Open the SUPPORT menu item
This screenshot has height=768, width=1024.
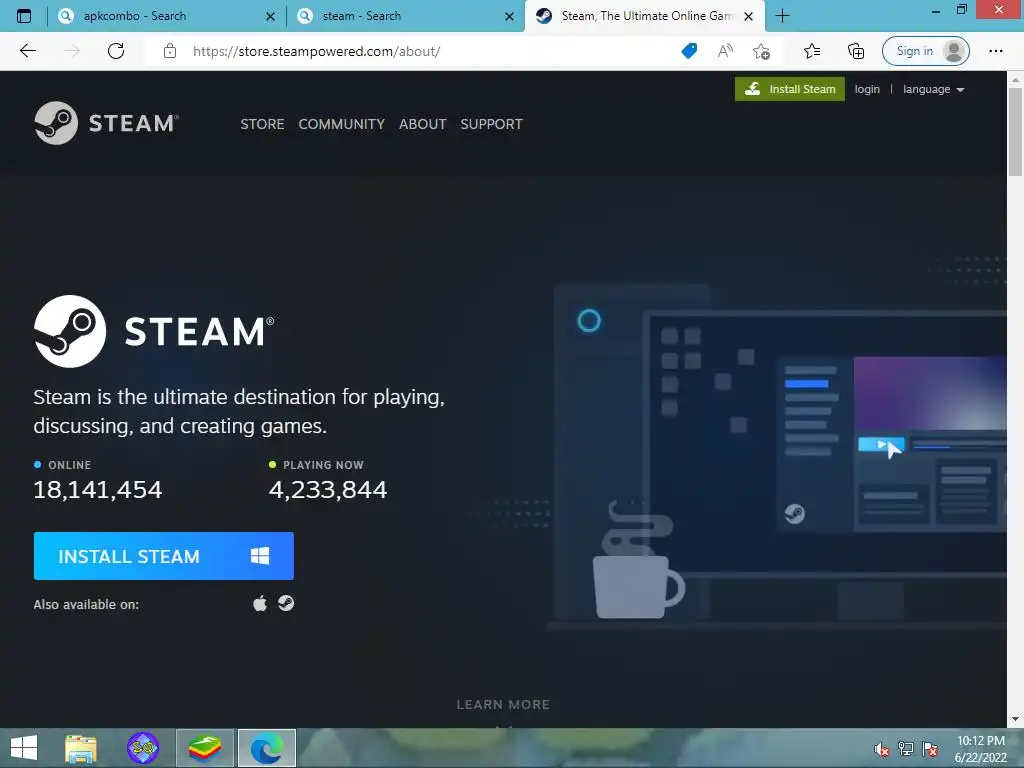pyautogui.click(x=491, y=124)
